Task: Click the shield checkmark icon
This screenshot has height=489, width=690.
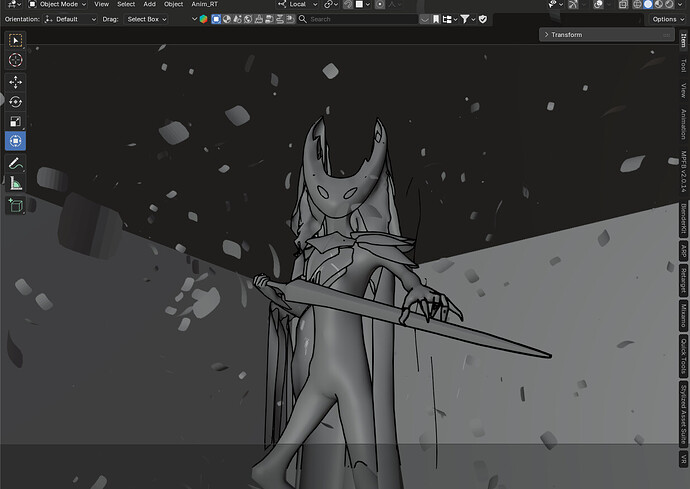Action: click(x=483, y=19)
